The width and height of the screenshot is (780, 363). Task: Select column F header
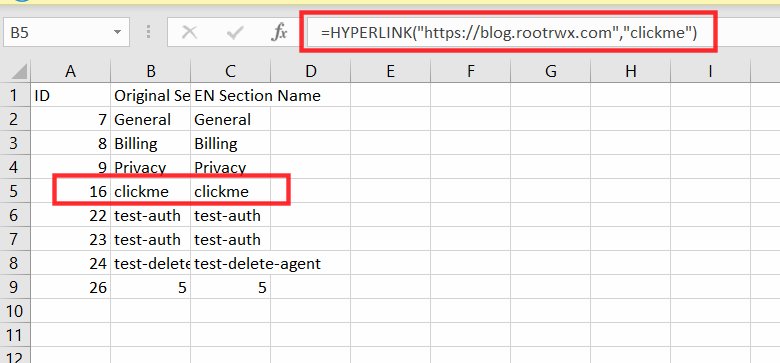[471, 72]
